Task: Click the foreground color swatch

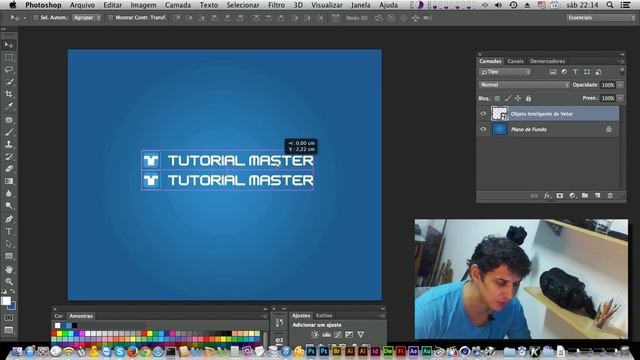Action: tap(6, 301)
